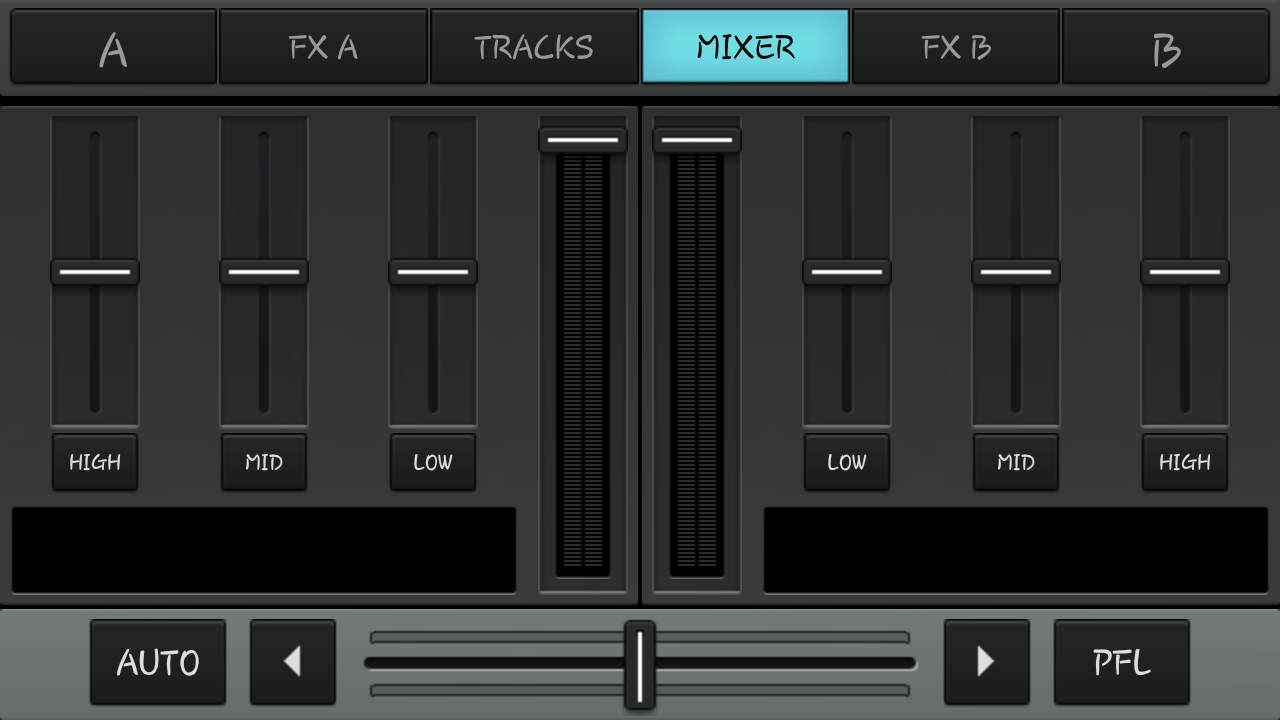Click the right deck LOW button
The image size is (1280, 720).
click(x=847, y=462)
